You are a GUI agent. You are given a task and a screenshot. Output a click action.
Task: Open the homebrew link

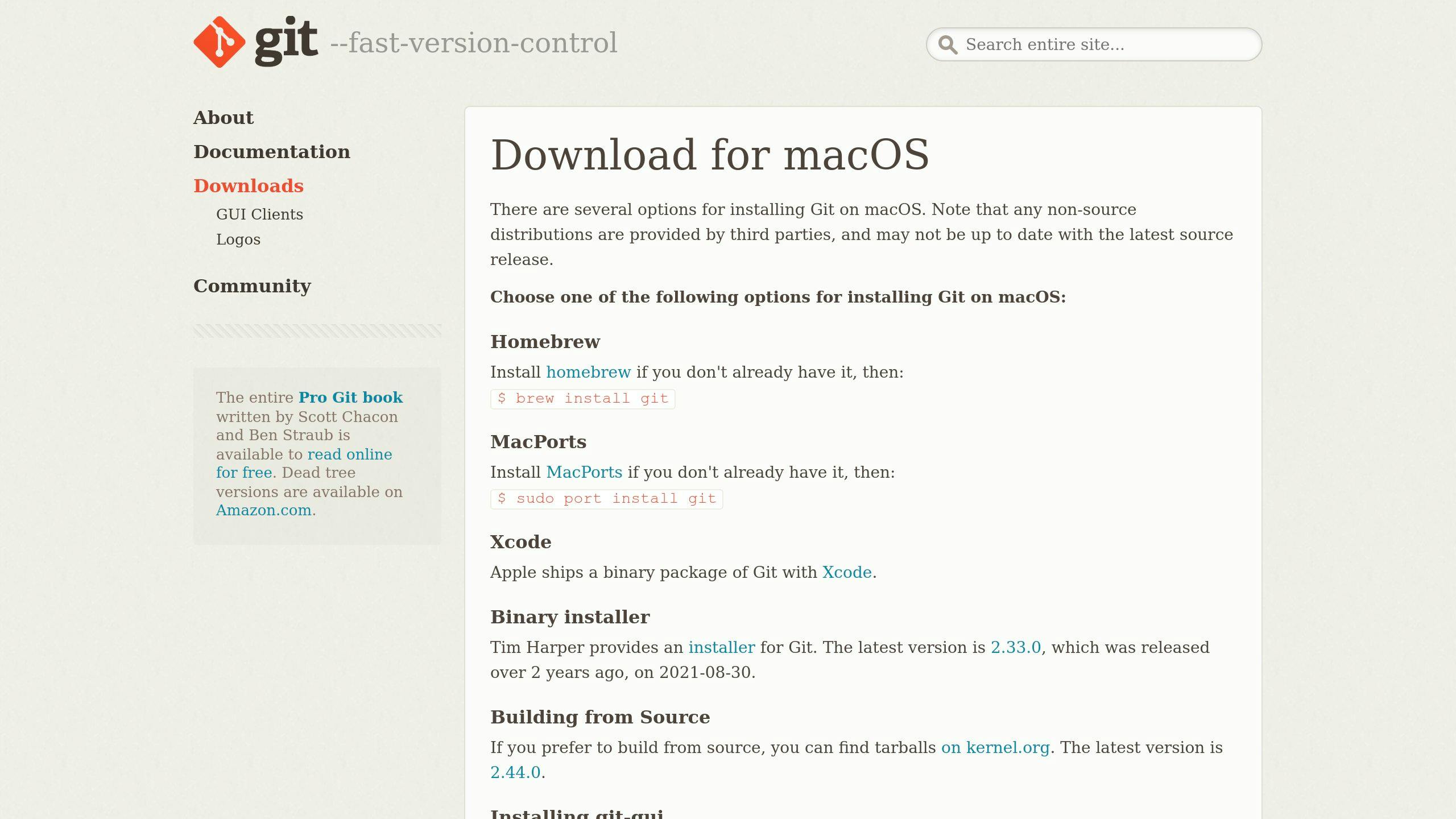pos(588,373)
